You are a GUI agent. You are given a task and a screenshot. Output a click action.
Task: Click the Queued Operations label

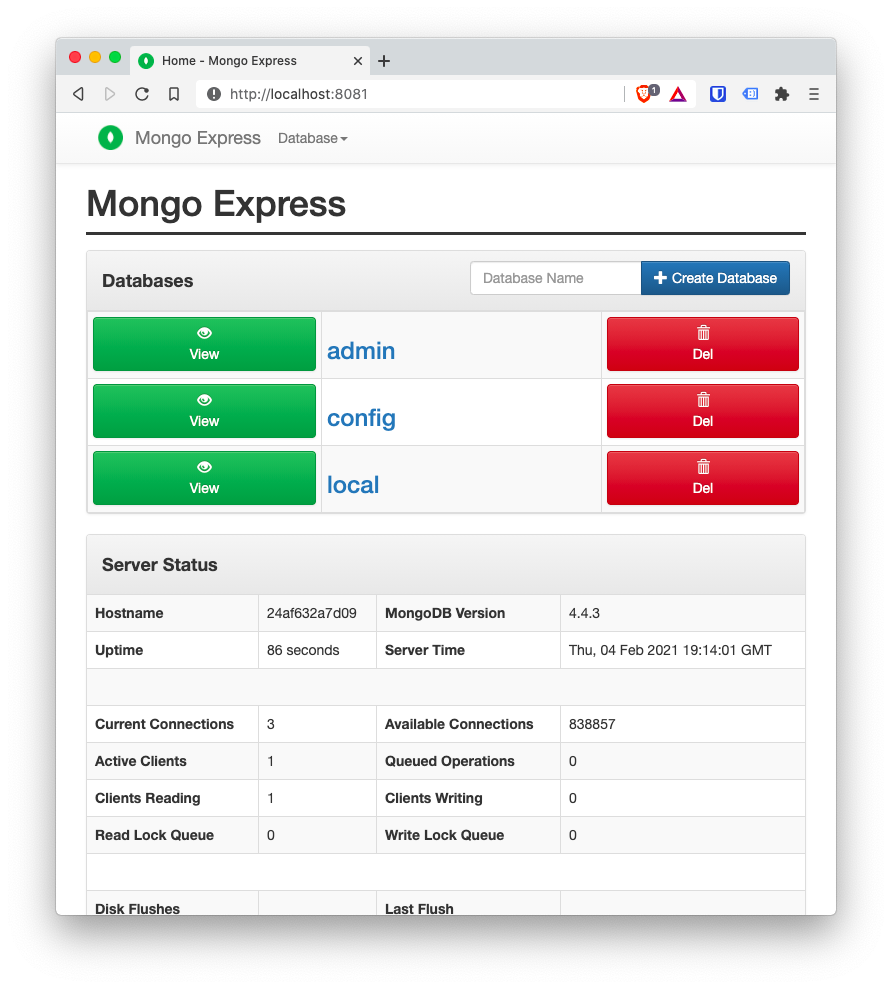(x=450, y=761)
